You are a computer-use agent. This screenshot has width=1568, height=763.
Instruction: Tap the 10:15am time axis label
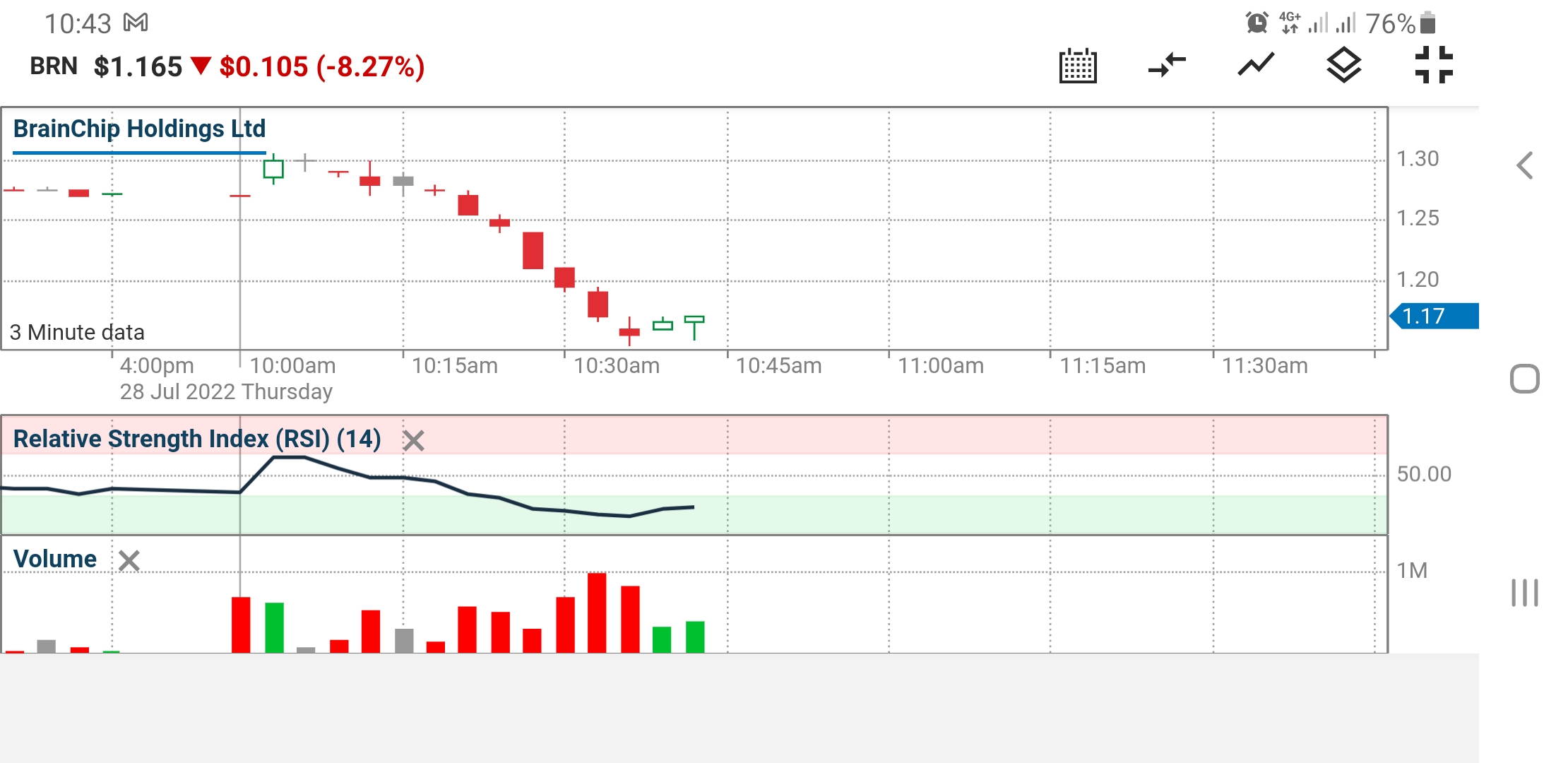(x=455, y=366)
